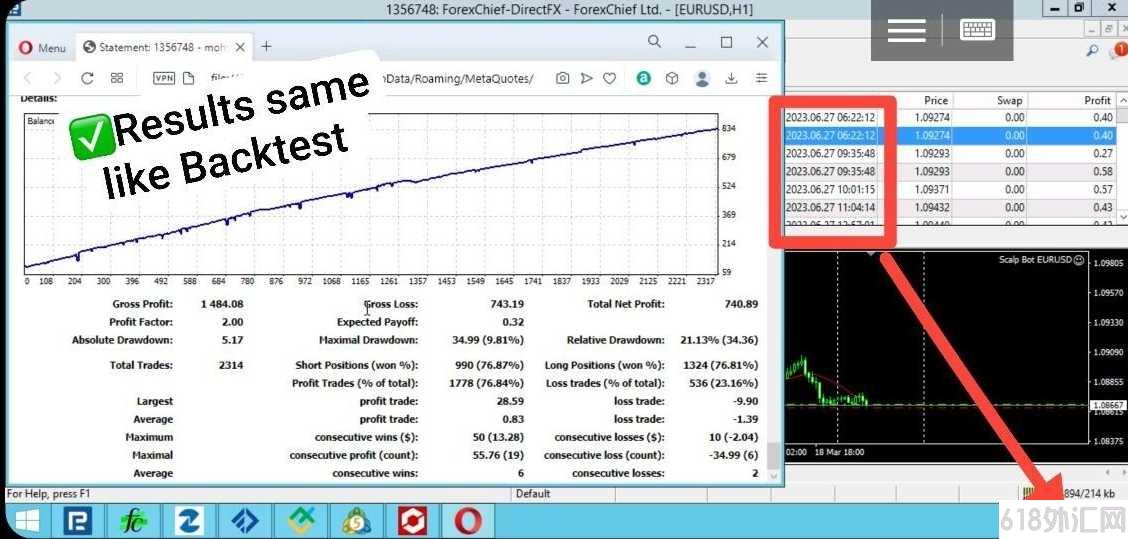Open the Speed Dial grid icon
Viewport: 1128px width, 539px height.
117,78
